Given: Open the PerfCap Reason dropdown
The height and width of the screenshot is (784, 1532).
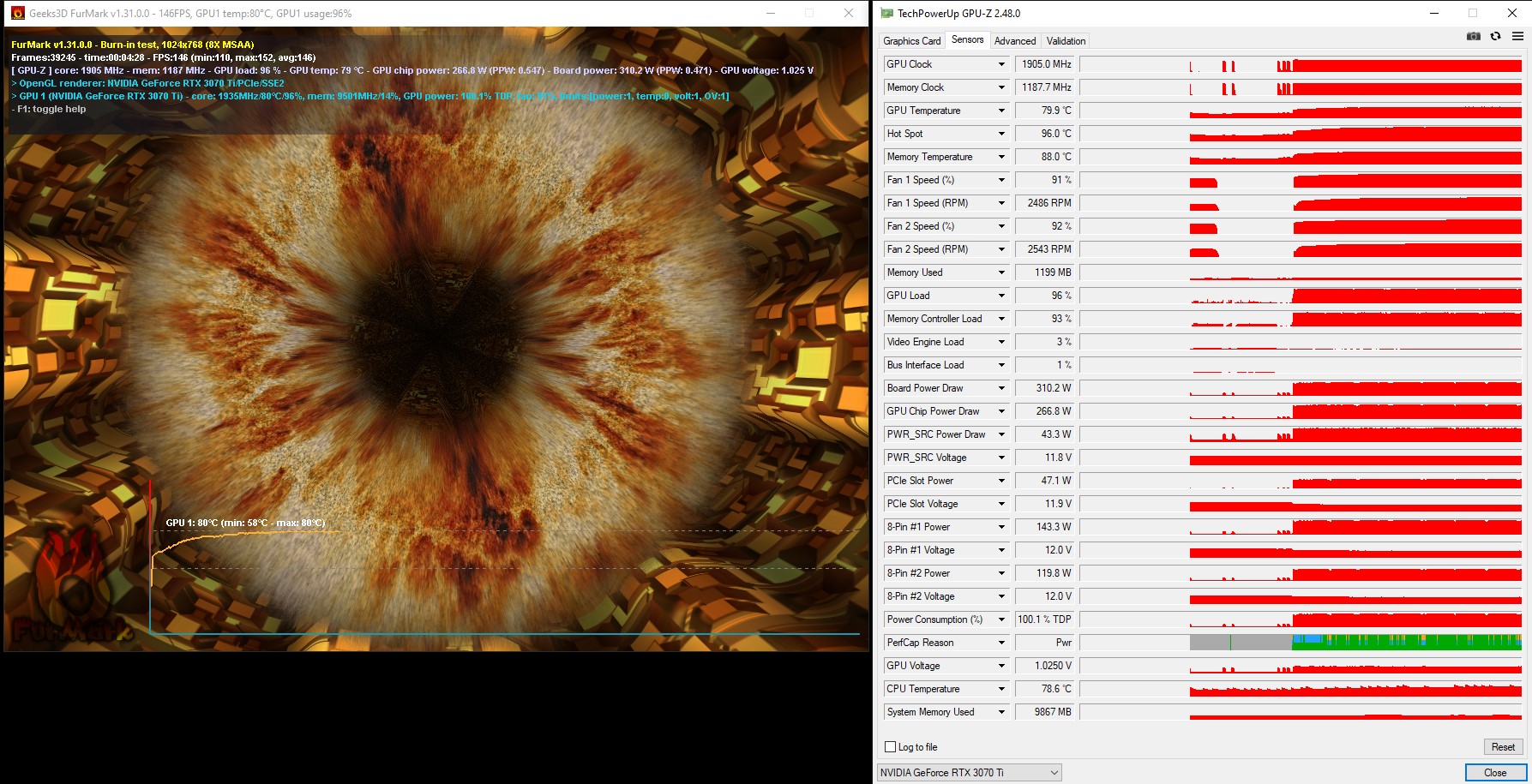Looking at the screenshot, I should click(1001, 643).
